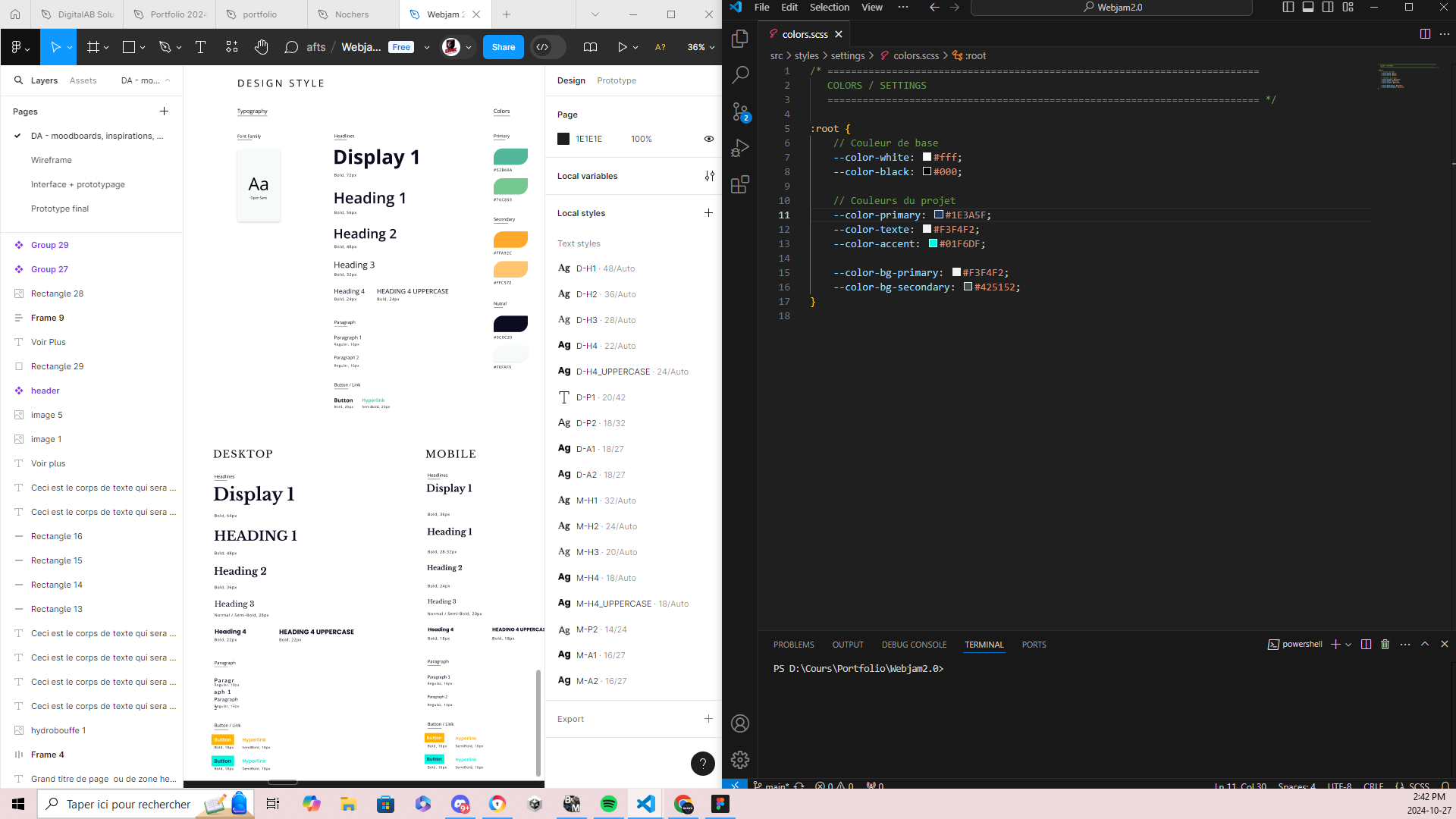Click the Add new page button

163,111
